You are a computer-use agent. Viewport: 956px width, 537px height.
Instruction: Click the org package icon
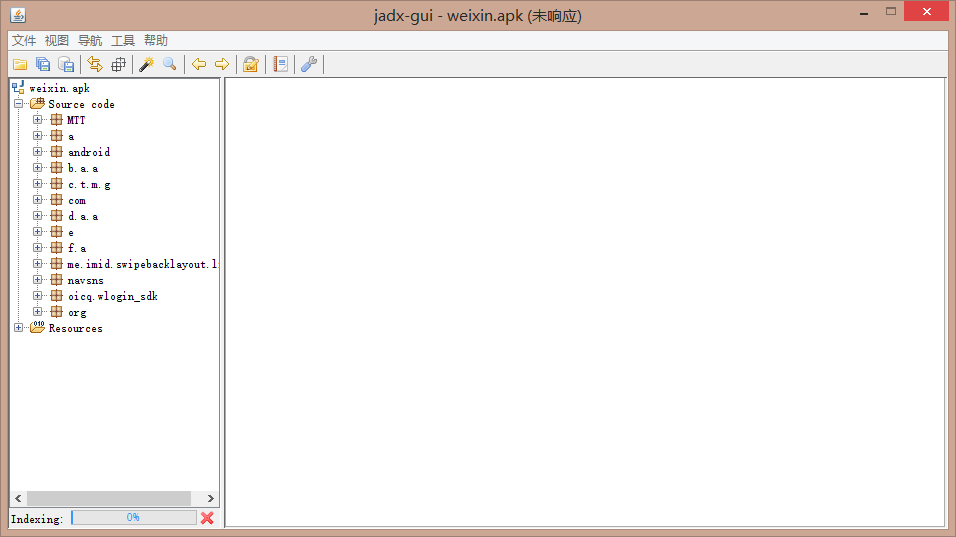pos(57,311)
